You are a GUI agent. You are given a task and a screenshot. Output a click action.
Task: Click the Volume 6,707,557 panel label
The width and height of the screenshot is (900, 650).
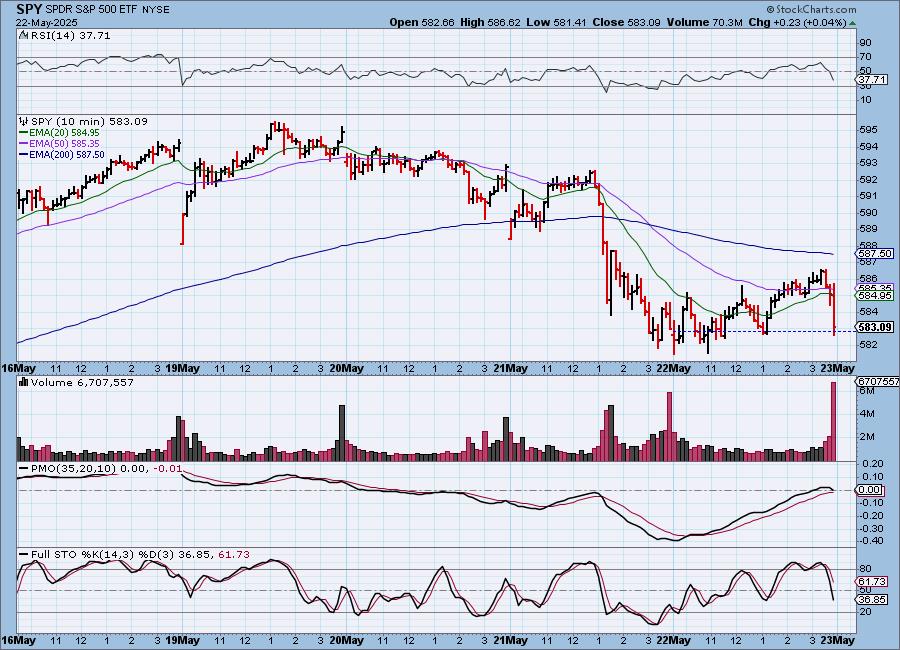point(82,382)
